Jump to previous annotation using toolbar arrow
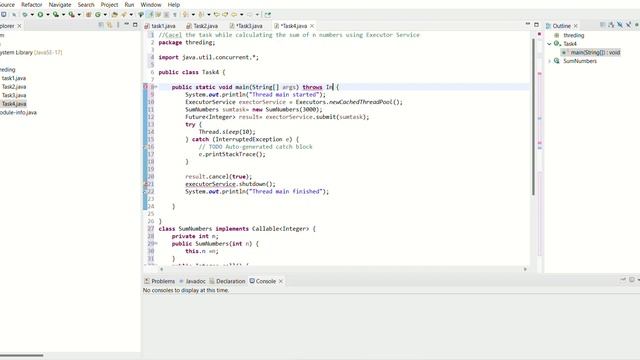The image size is (640, 360). coord(201,14)
